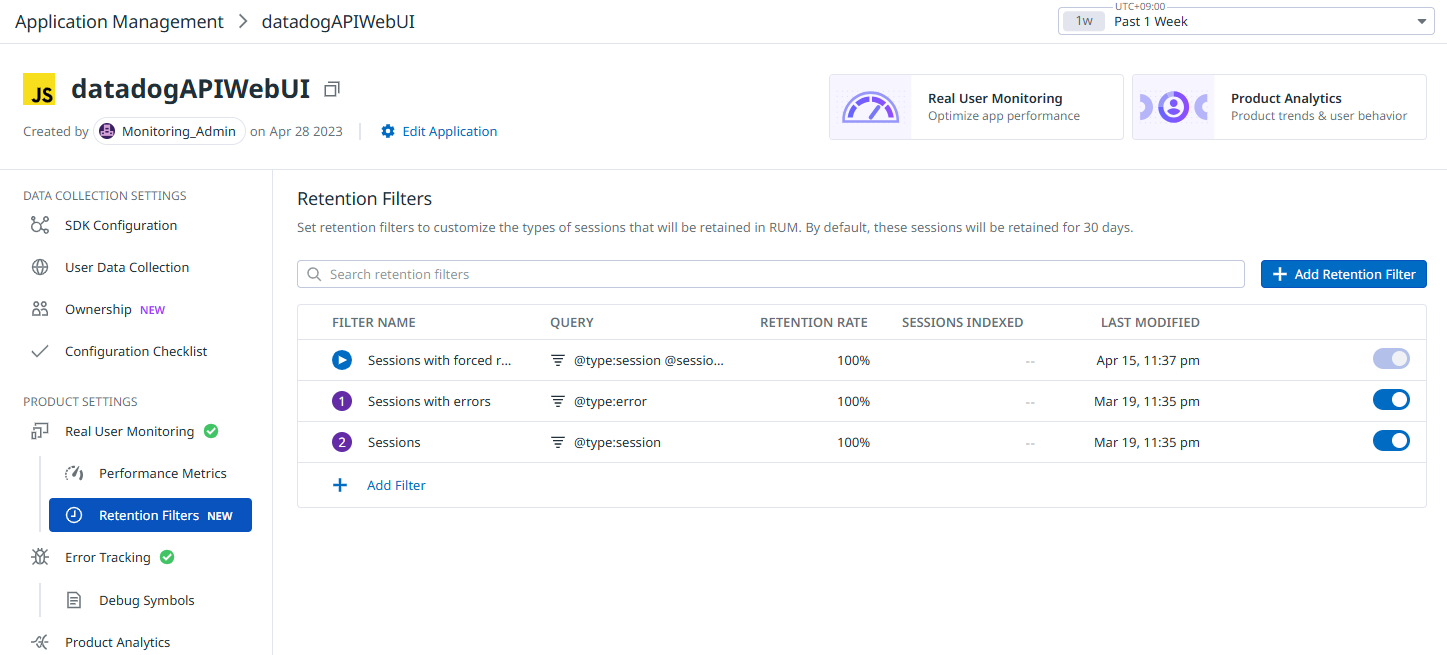The image size is (1447, 655).
Task: Click the JS application logo icon
Action: pos(39,89)
